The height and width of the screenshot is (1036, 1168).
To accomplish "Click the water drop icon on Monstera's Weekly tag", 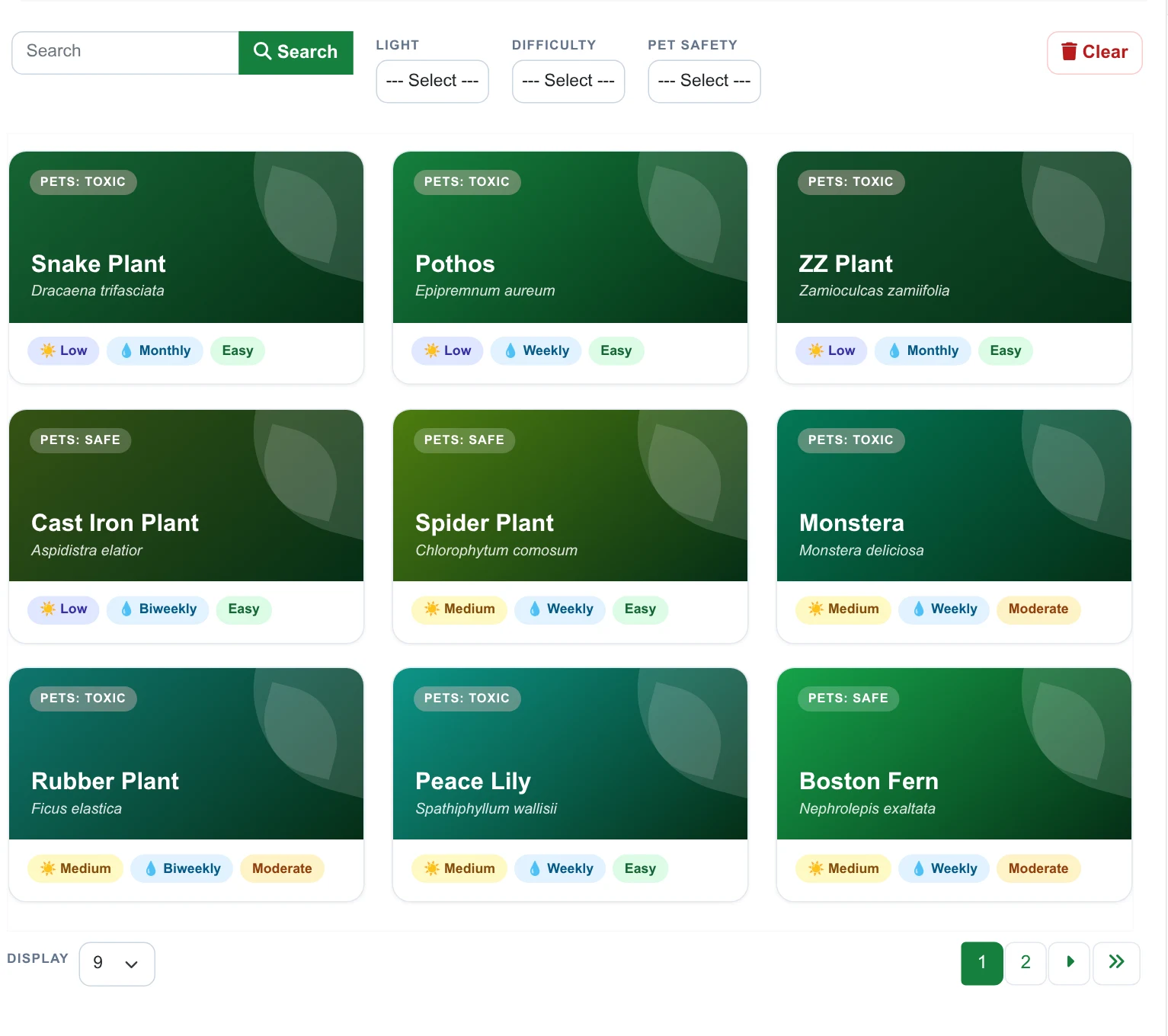I will (919, 609).
